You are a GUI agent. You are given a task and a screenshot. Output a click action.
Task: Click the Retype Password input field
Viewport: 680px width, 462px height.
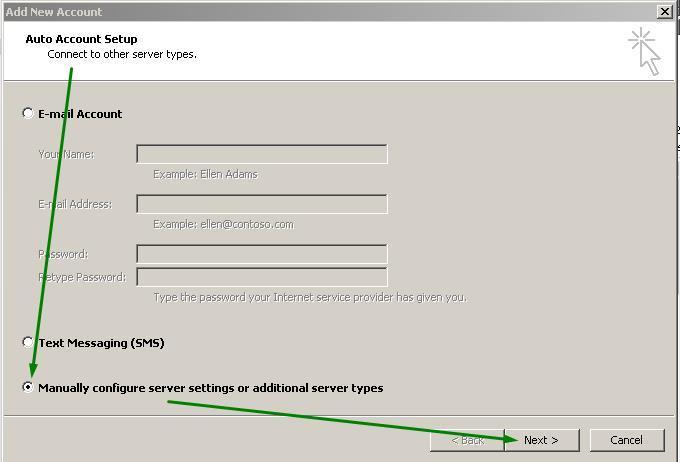click(x=262, y=277)
